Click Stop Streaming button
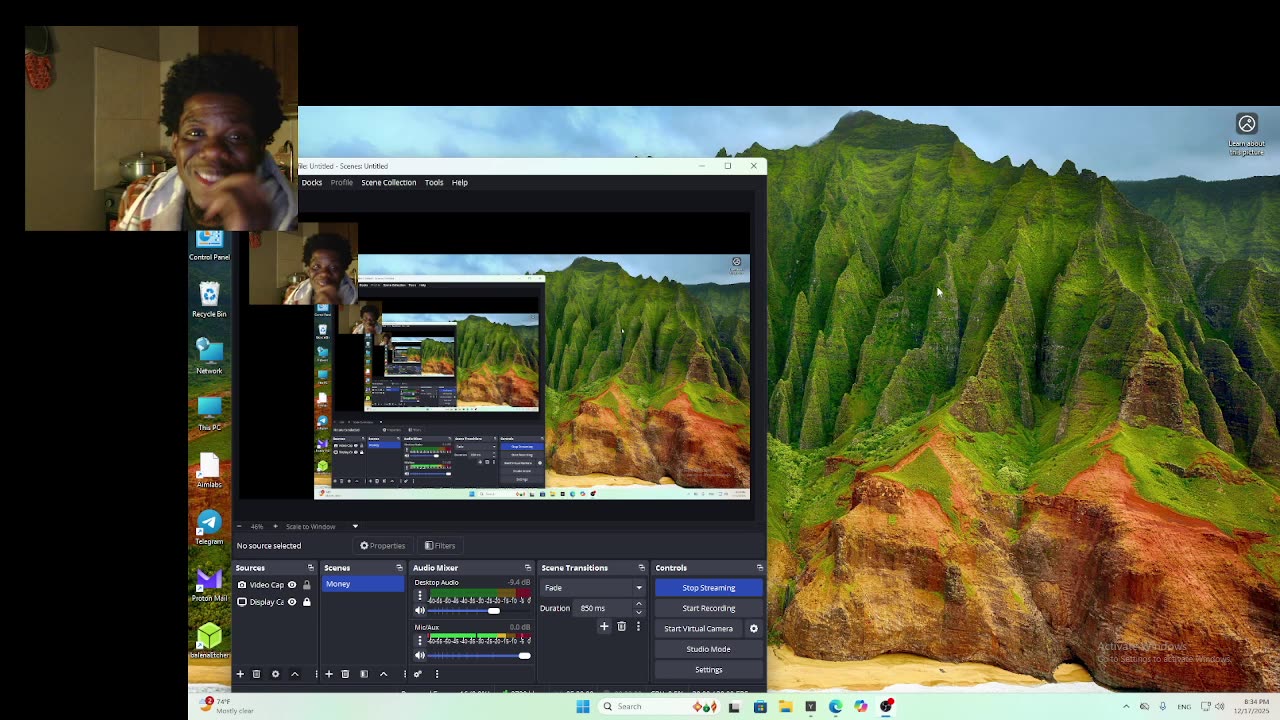 click(709, 588)
